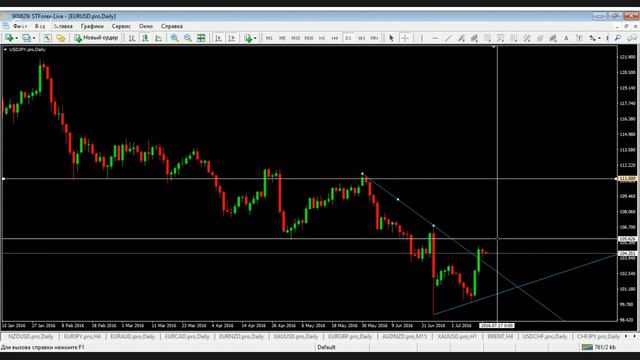This screenshot has width=640, height=360.
Task: Switch to the BRENT,H4 chart tab
Action: coord(500,336)
